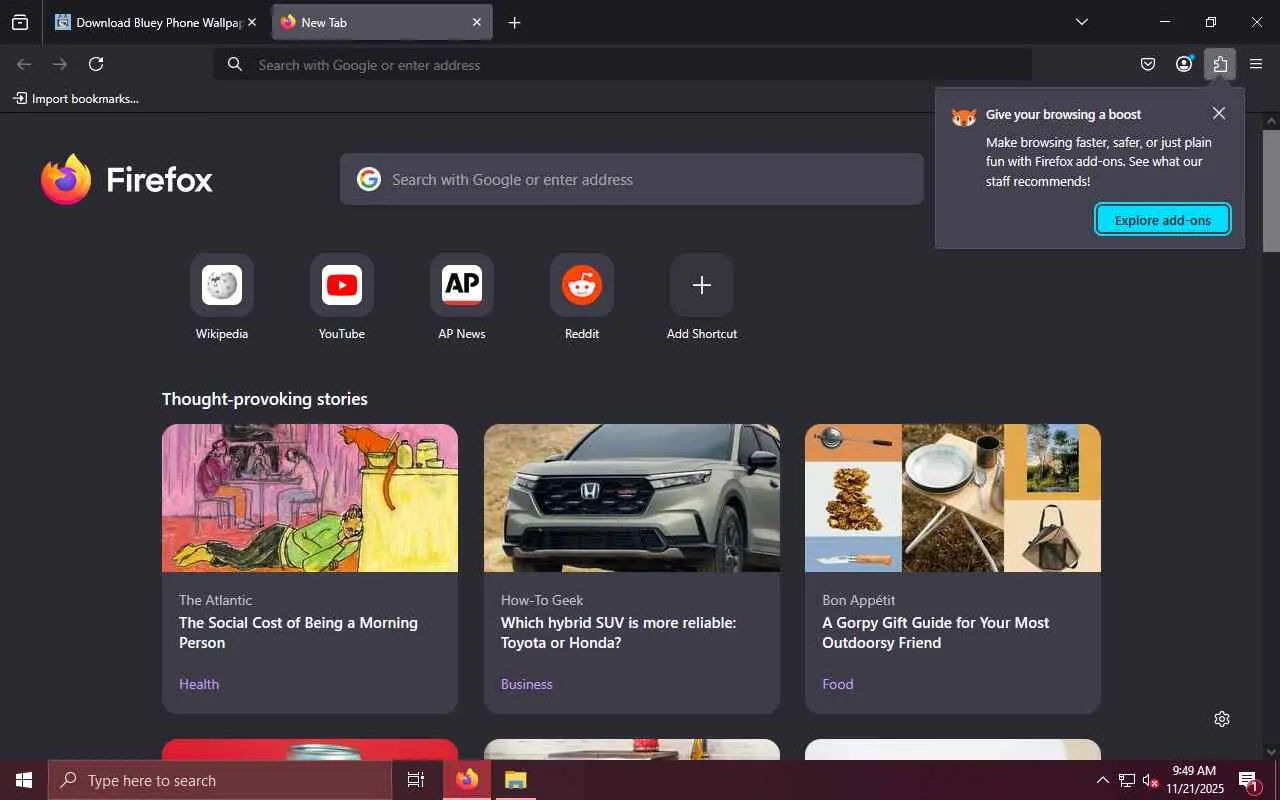Click the magnifier icon in address bar
1280x800 pixels.
coord(235,64)
